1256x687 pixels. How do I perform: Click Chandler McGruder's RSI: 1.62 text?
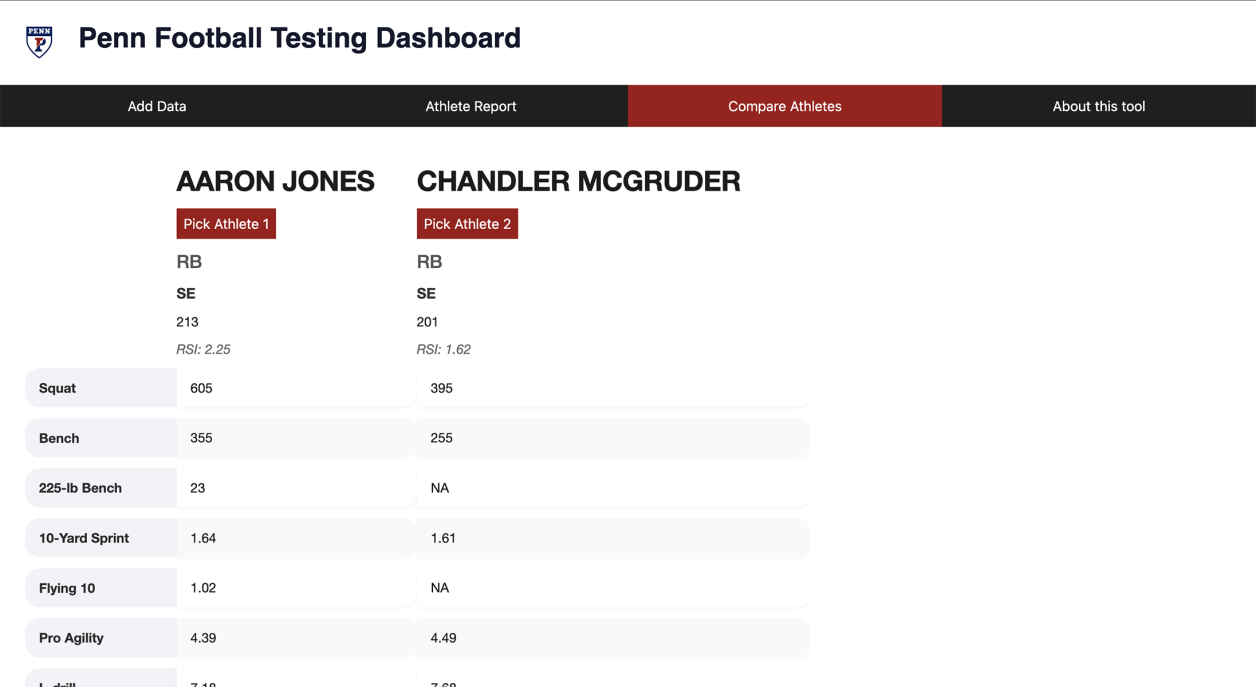[444, 349]
